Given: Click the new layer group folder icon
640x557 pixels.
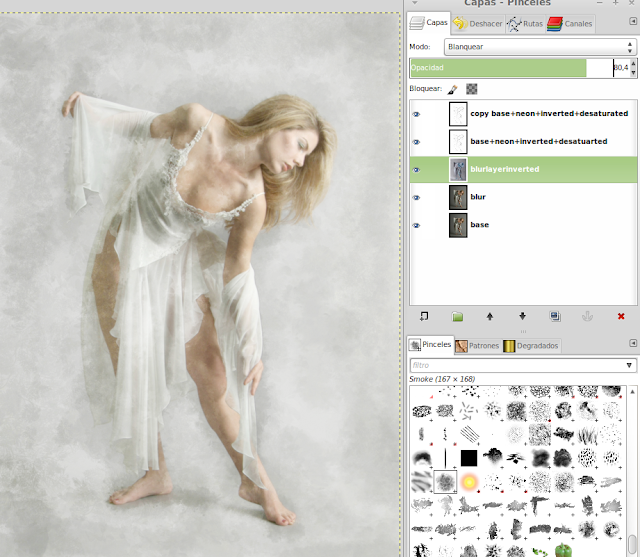Looking at the screenshot, I should (x=457, y=316).
